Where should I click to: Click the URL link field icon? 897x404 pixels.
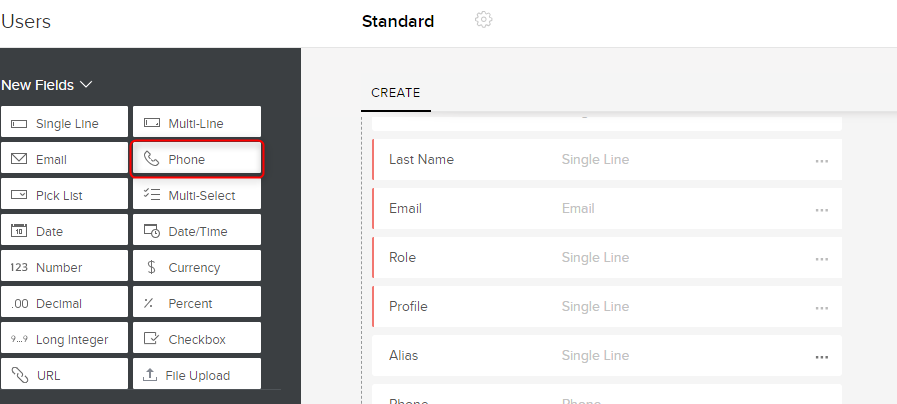coord(19,375)
